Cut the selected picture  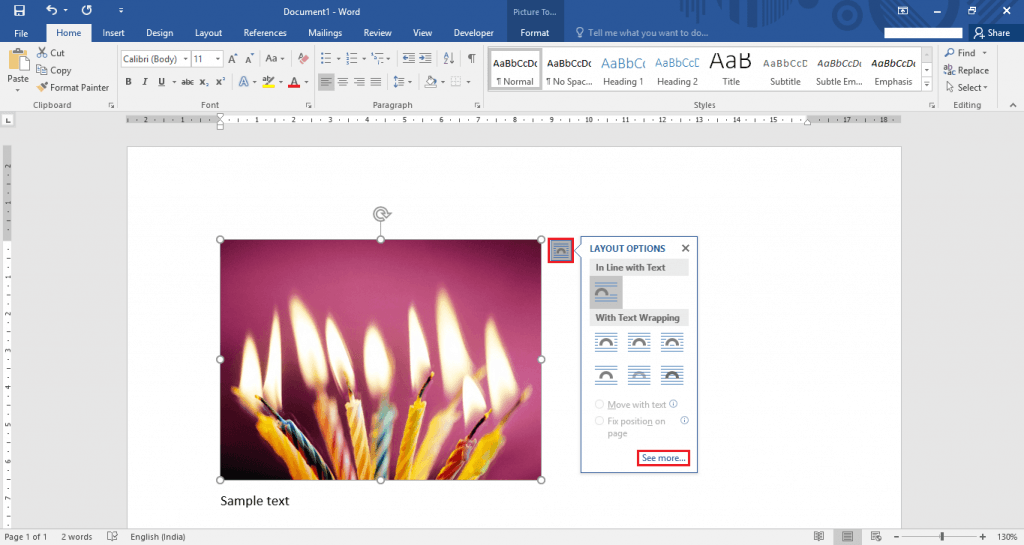[51, 53]
